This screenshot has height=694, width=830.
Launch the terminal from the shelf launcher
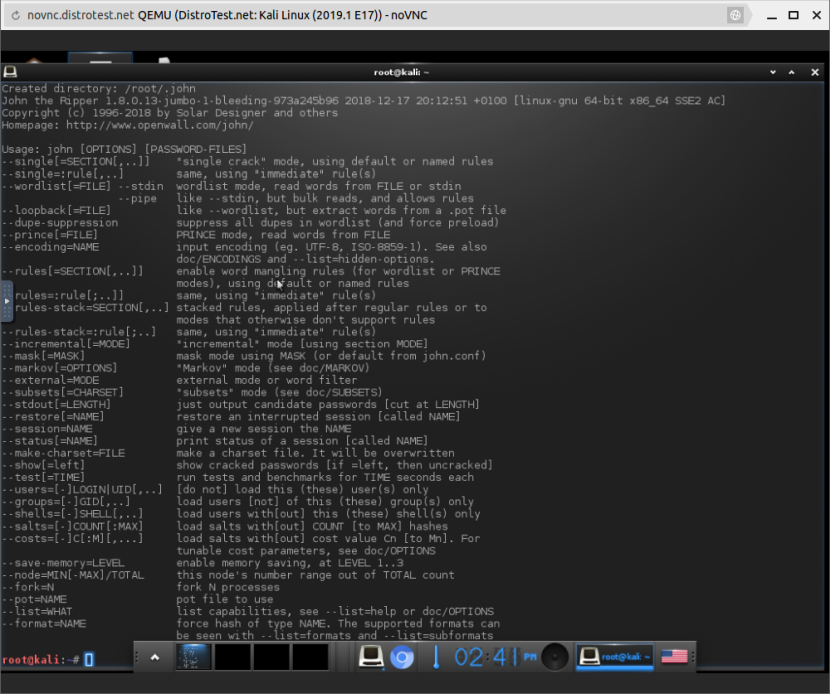[x=371, y=657]
